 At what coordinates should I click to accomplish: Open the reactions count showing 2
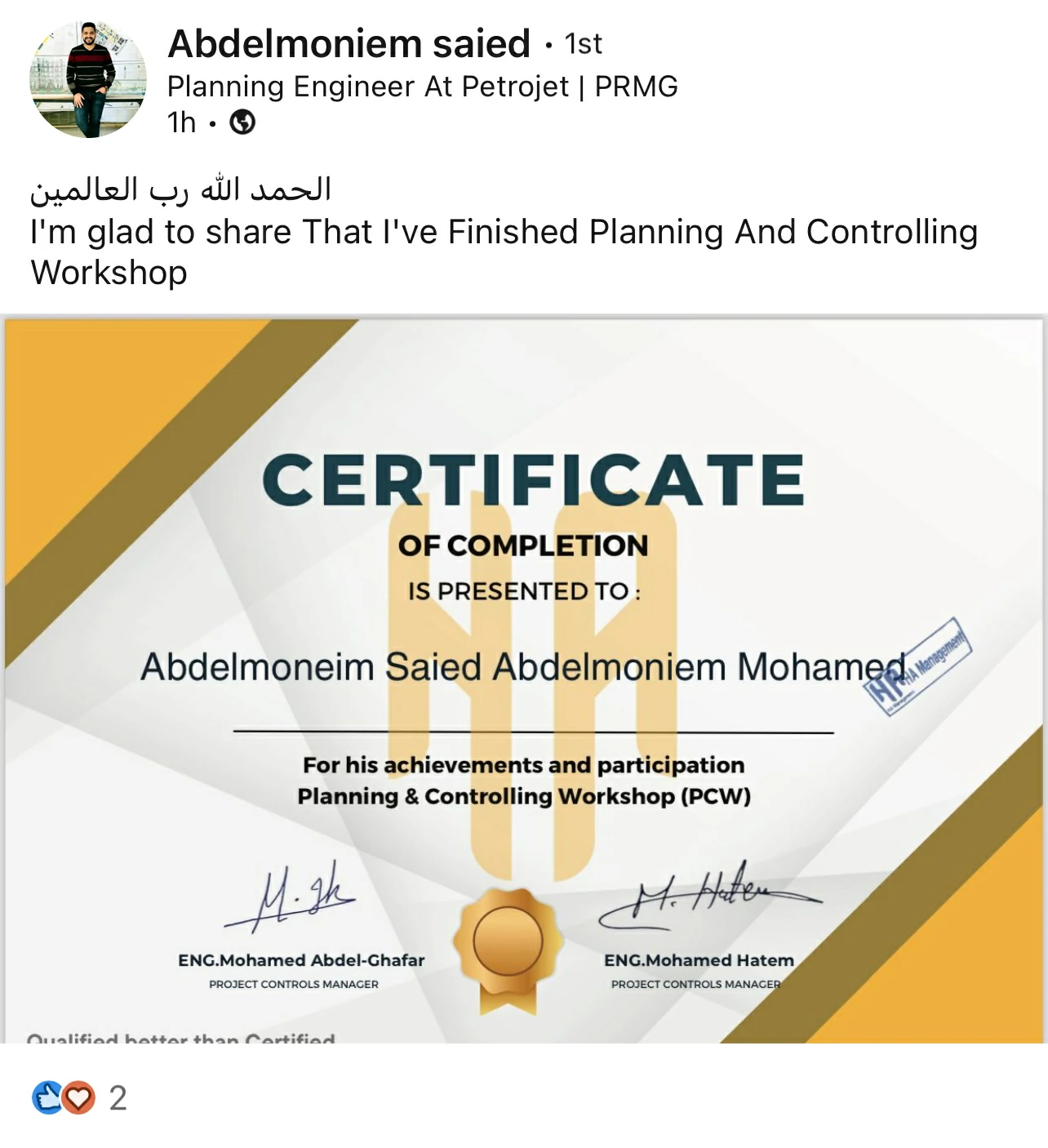point(118,1098)
